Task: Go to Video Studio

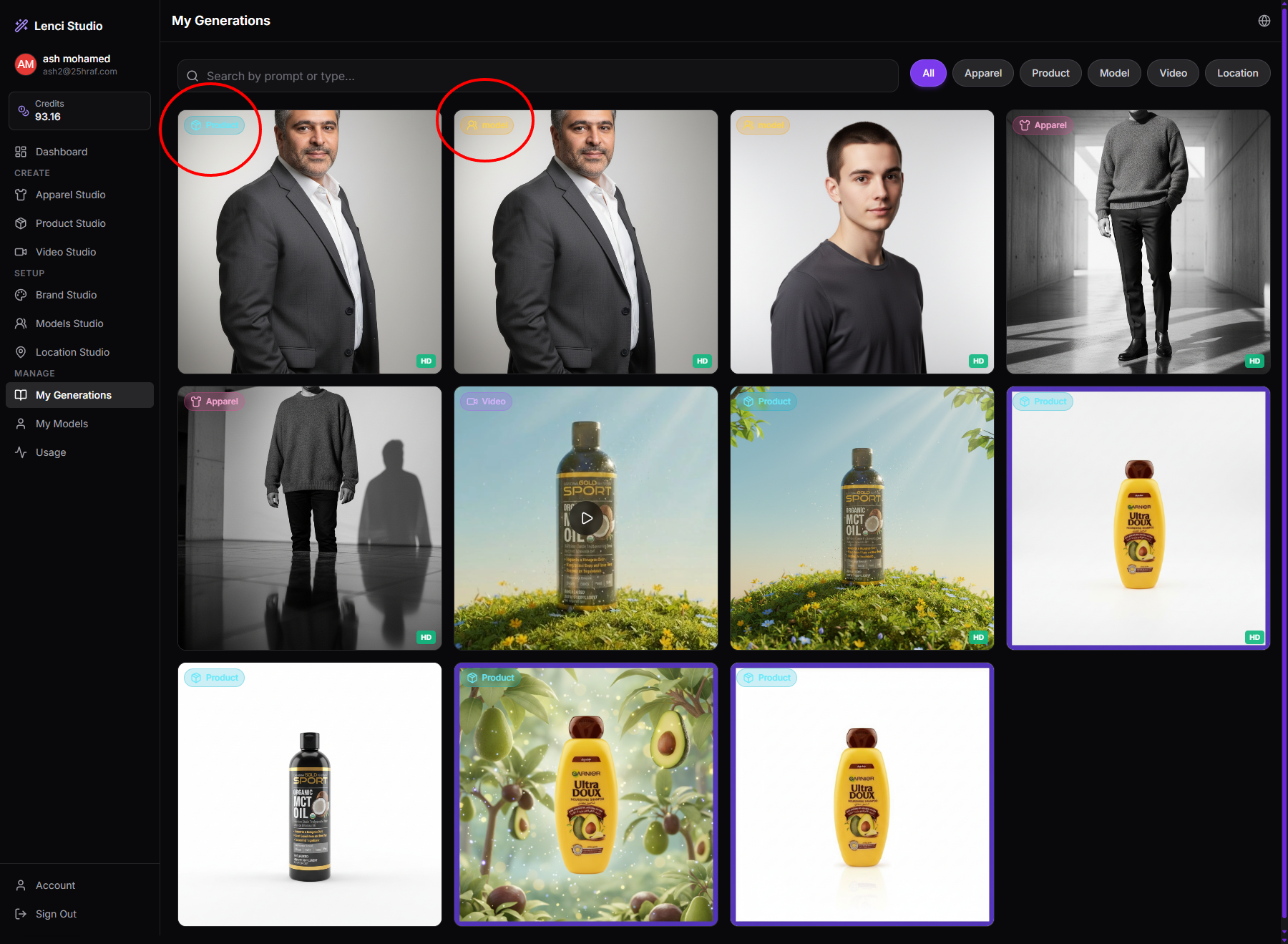Action: click(x=65, y=252)
